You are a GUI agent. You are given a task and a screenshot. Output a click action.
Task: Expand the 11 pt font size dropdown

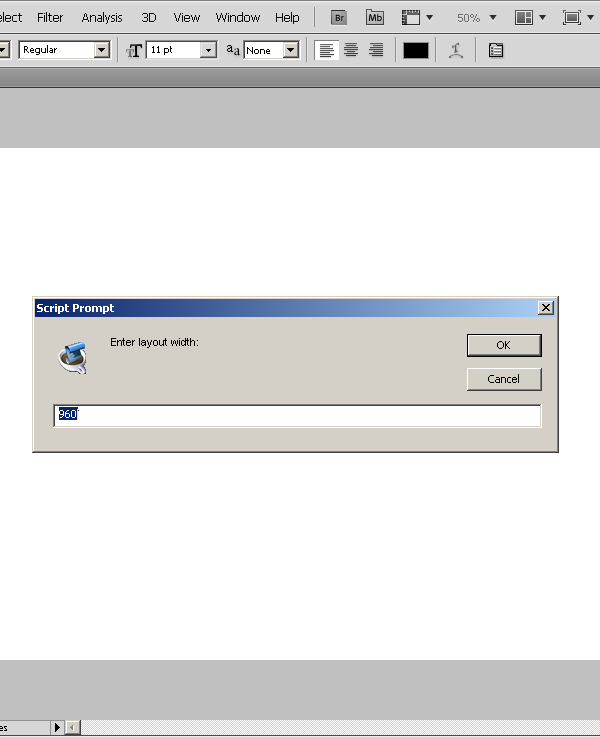[208, 50]
